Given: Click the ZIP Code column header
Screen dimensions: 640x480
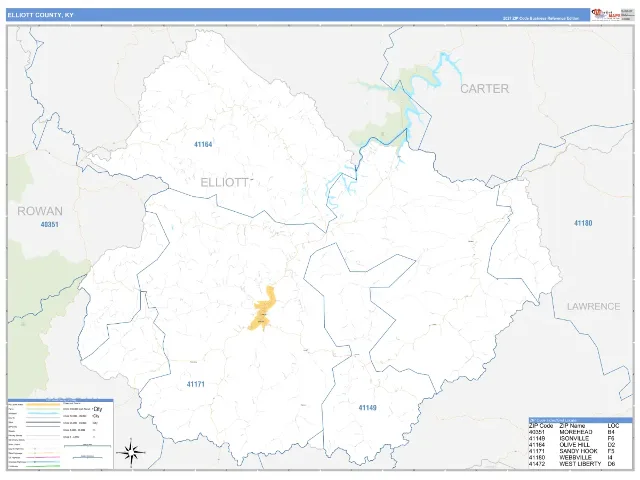Looking at the screenshot, I should (541, 426).
